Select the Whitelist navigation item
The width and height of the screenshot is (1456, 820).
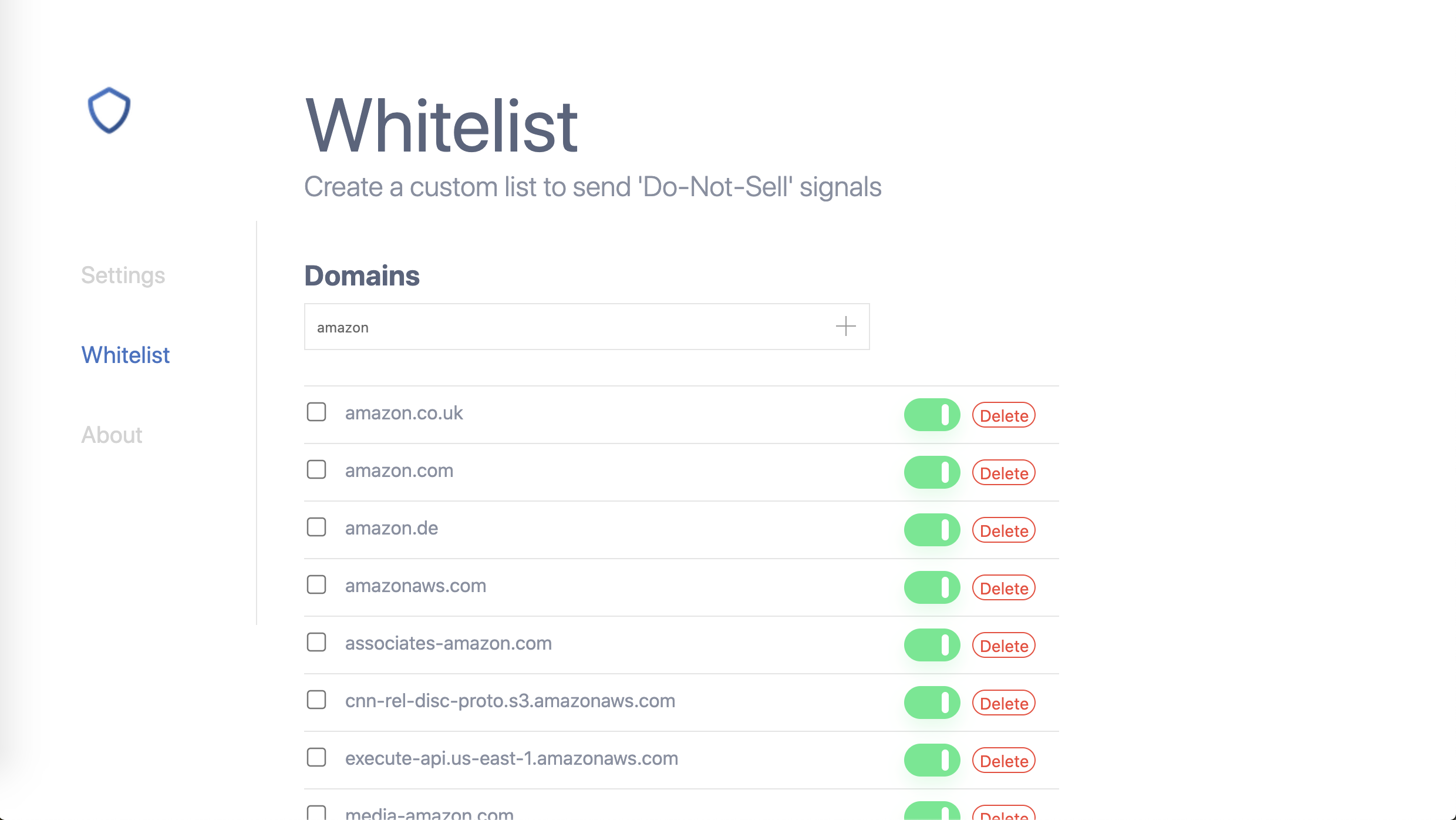coord(125,355)
